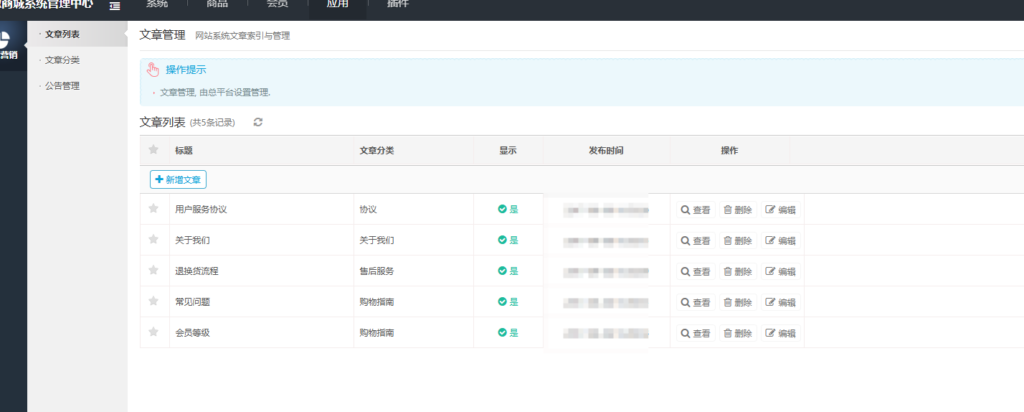Click the 文章管理 page heading
The image size is (1024, 412).
(x=163, y=35)
